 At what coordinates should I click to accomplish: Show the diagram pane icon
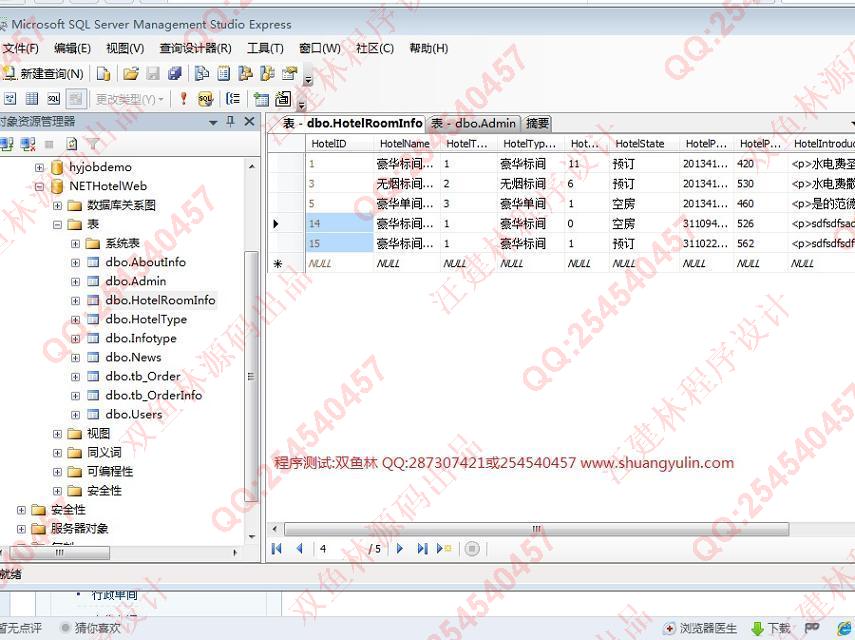[x=10, y=99]
